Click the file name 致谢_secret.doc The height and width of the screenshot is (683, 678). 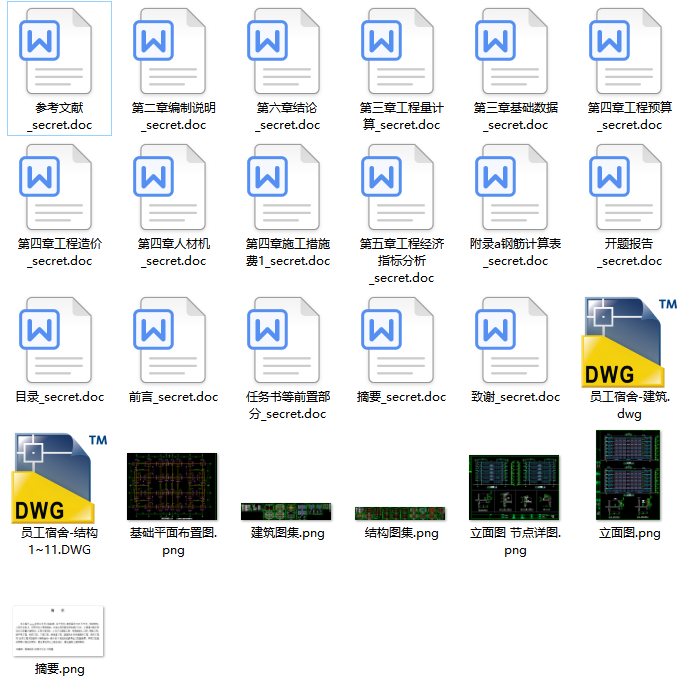point(516,397)
